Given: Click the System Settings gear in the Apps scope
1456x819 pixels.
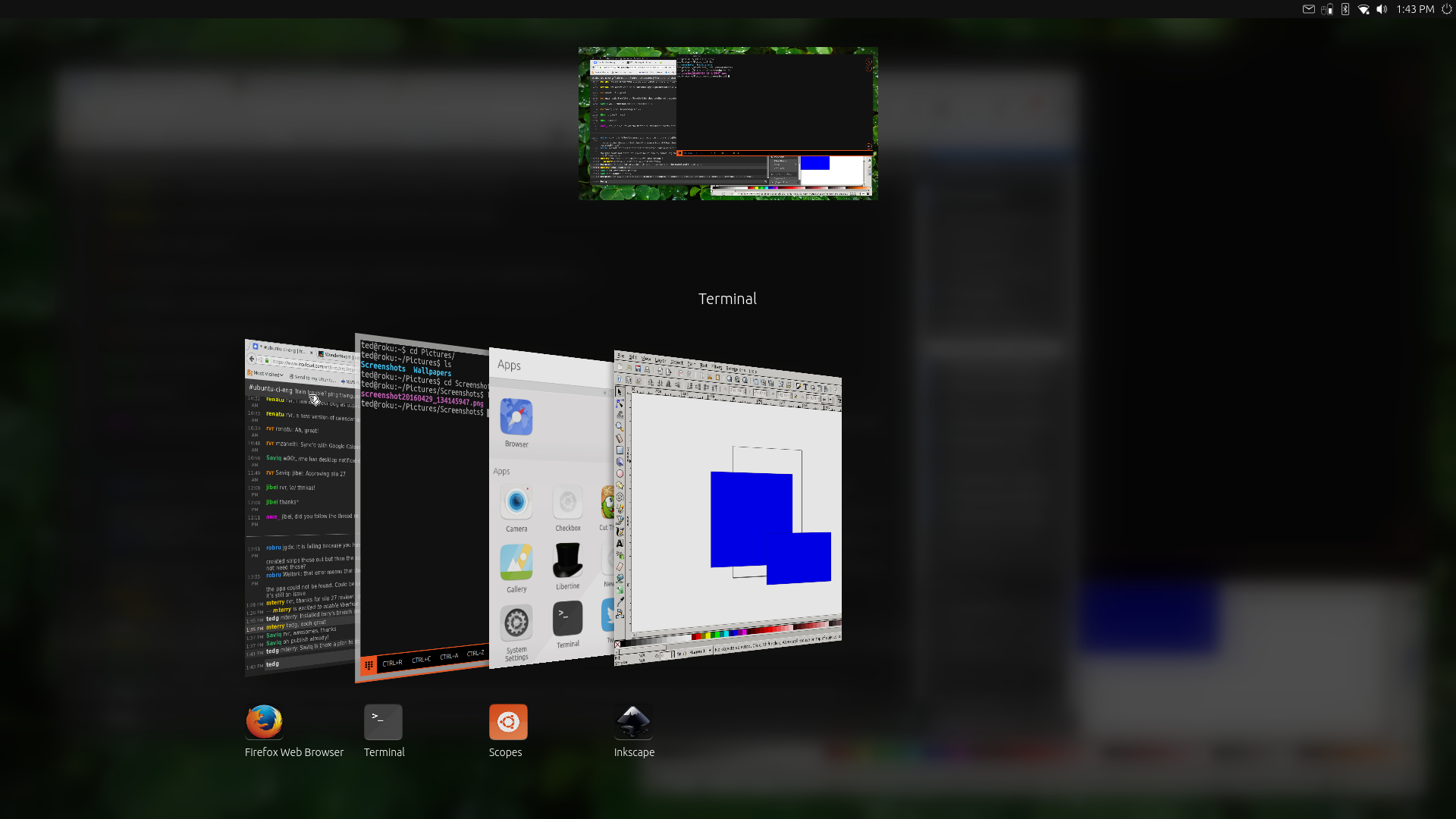Looking at the screenshot, I should pyautogui.click(x=516, y=623).
